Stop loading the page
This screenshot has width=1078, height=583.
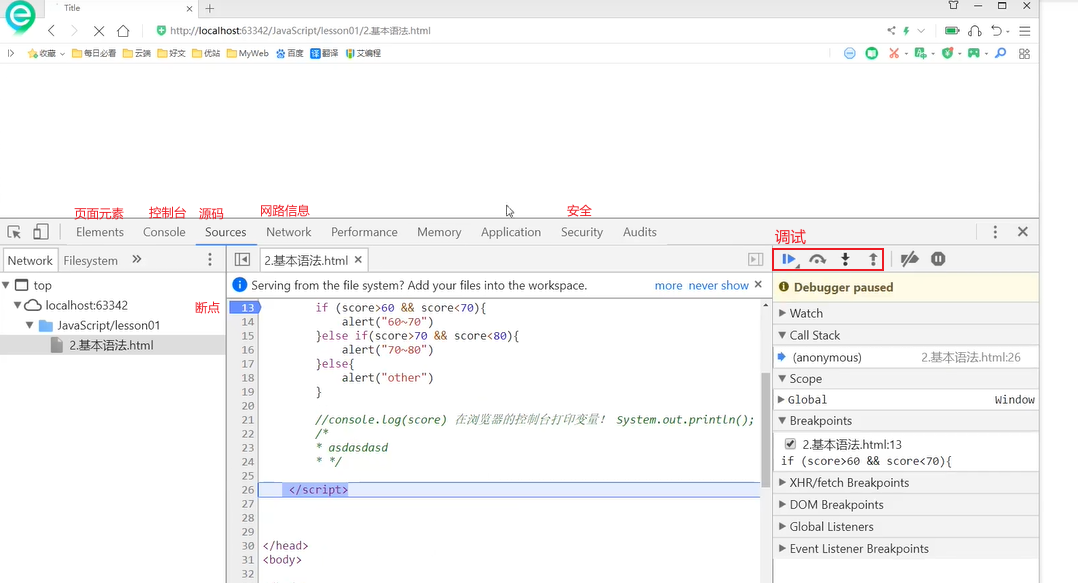point(98,30)
